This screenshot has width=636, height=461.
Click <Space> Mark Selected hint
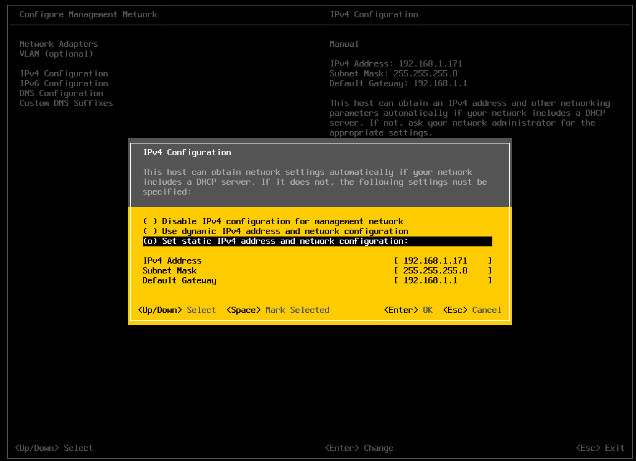coord(278,310)
